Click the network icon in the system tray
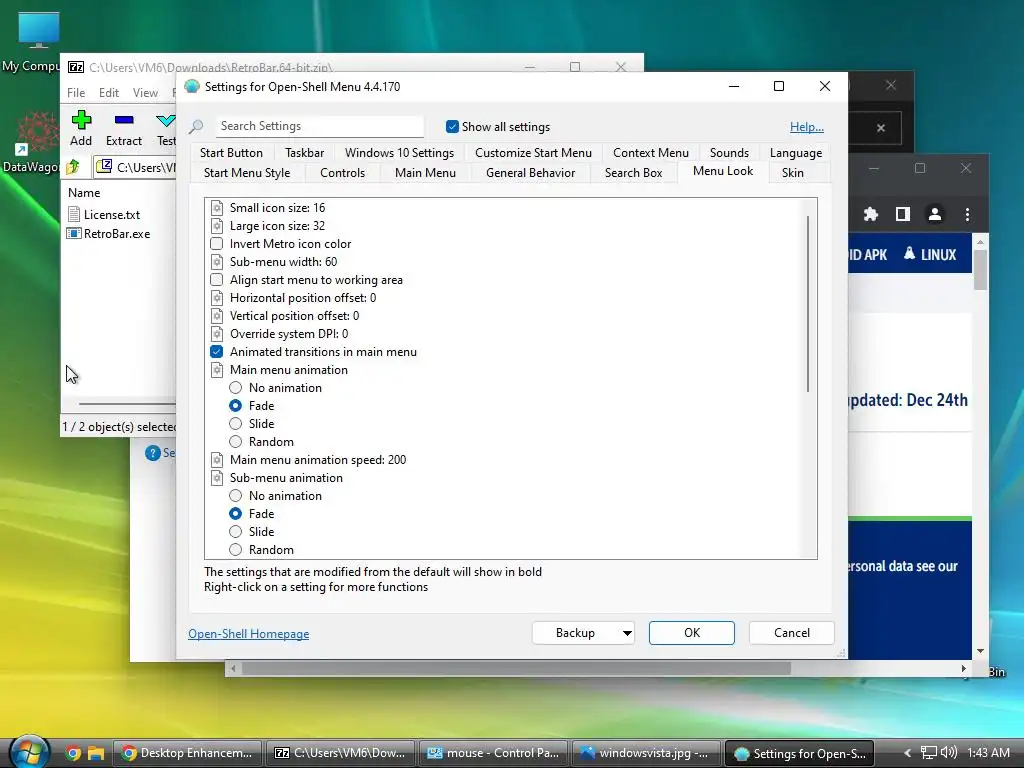1024x768 pixels. tap(929, 752)
